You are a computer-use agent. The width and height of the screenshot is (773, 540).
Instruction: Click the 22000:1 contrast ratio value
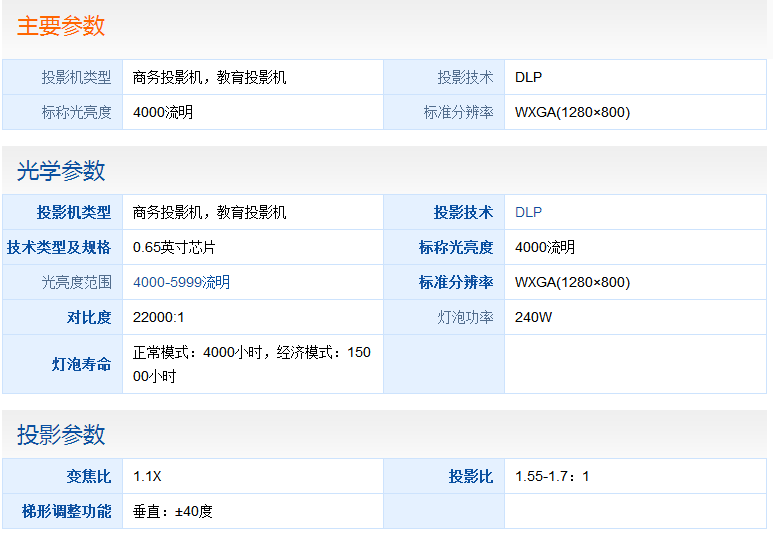click(159, 317)
